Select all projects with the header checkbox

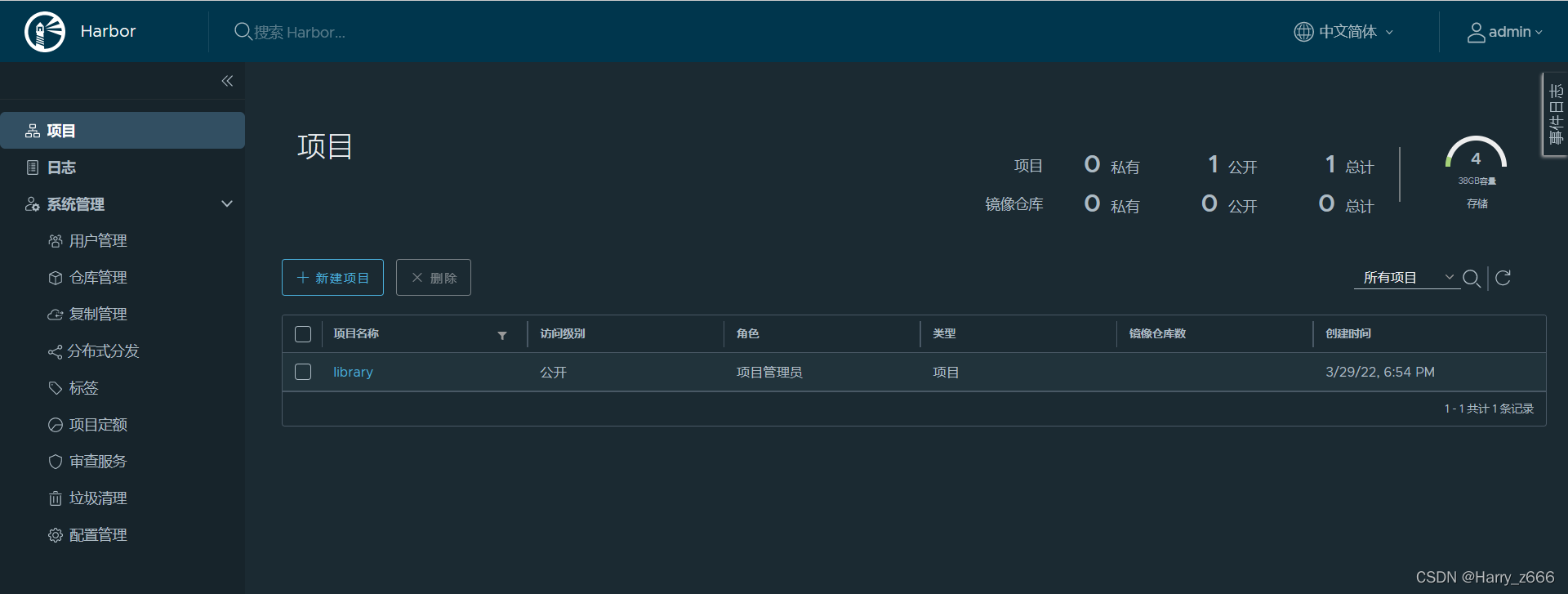[303, 334]
